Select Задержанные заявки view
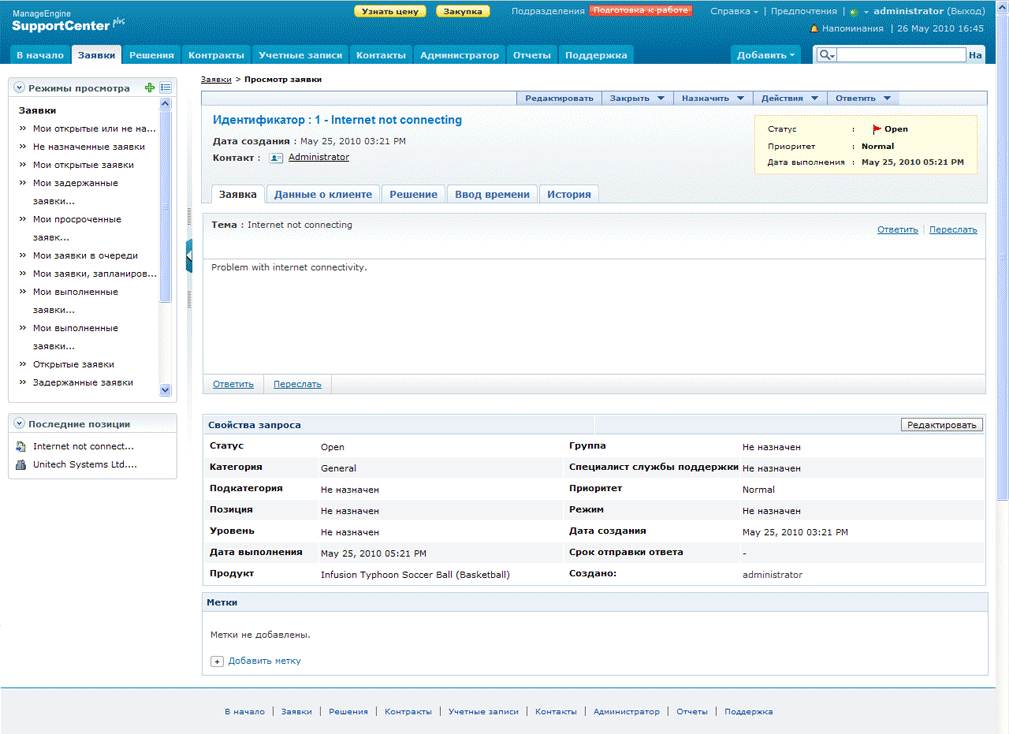Screen dimensions: 1009x734 [x=83, y=382]
